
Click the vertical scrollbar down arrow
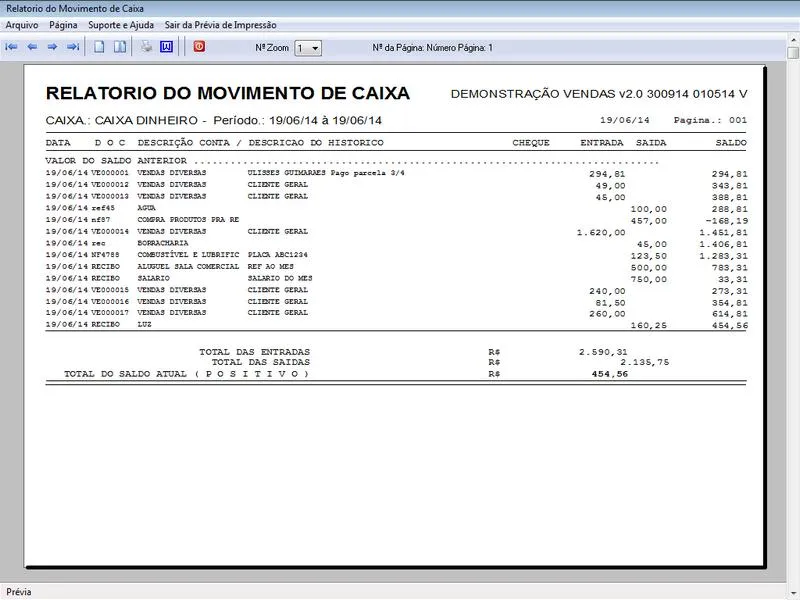point(792,574)
